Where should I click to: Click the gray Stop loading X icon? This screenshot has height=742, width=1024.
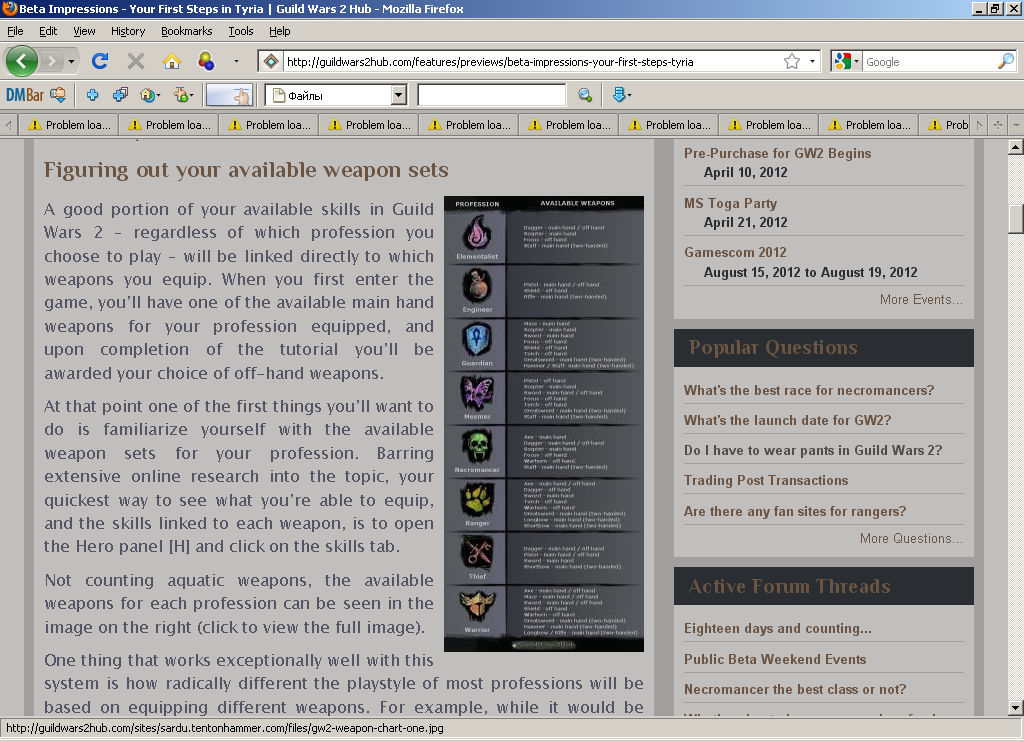pyautogui.click(x=136, y=61)
